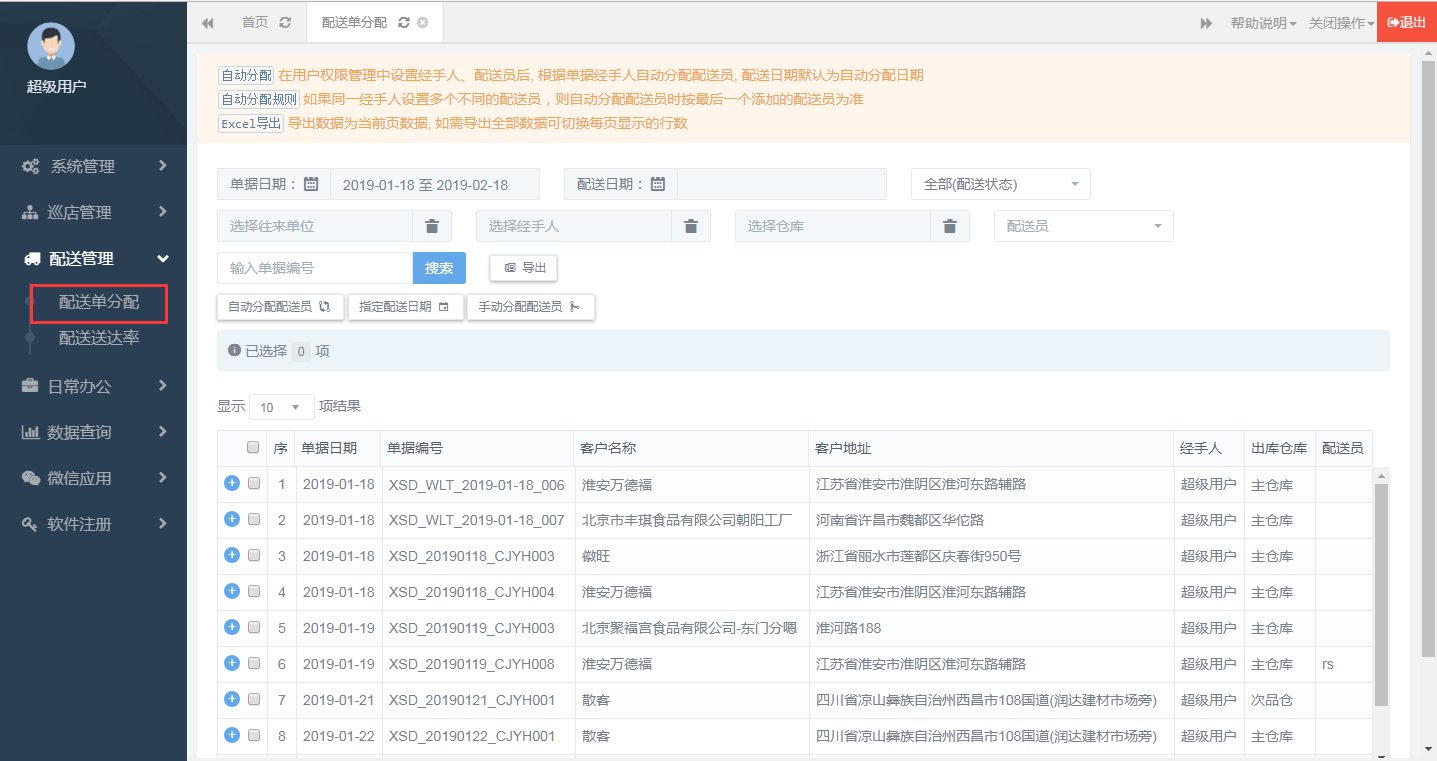Click the tab scroll-left double arrow
This screenshot has width=1437, height=761.
[x=208, y=23]
